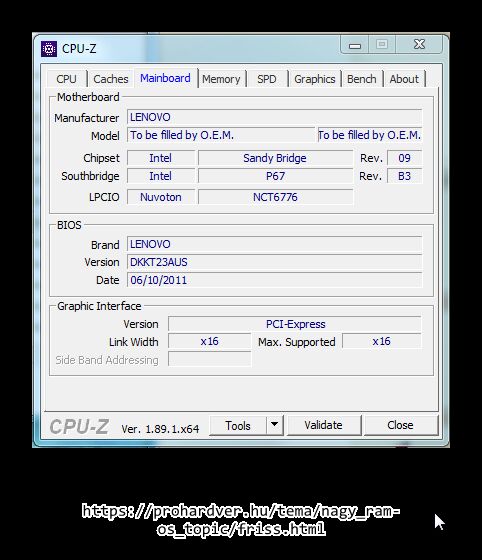The height and width of the screenshot is (560, 482).
Task: Open the Bench tab
Action: 362,79
